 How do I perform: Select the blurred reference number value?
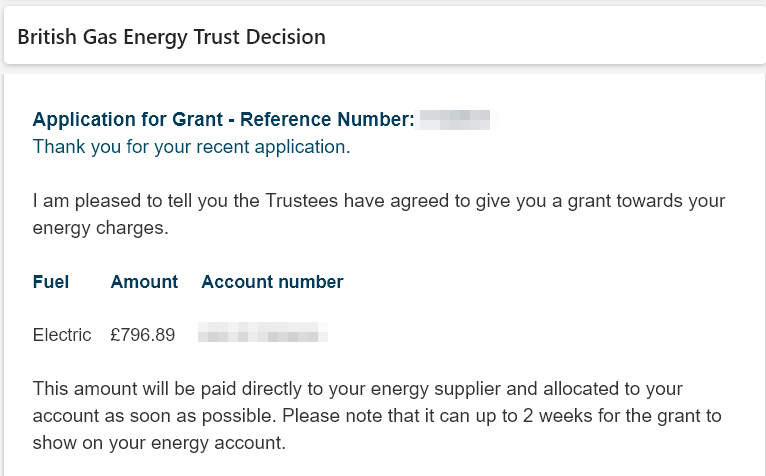(x=455, y=120)
